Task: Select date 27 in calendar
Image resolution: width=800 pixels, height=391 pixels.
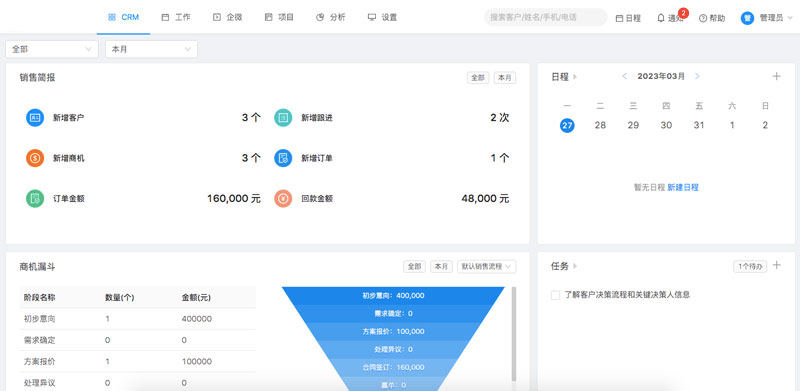Action: 567,125
